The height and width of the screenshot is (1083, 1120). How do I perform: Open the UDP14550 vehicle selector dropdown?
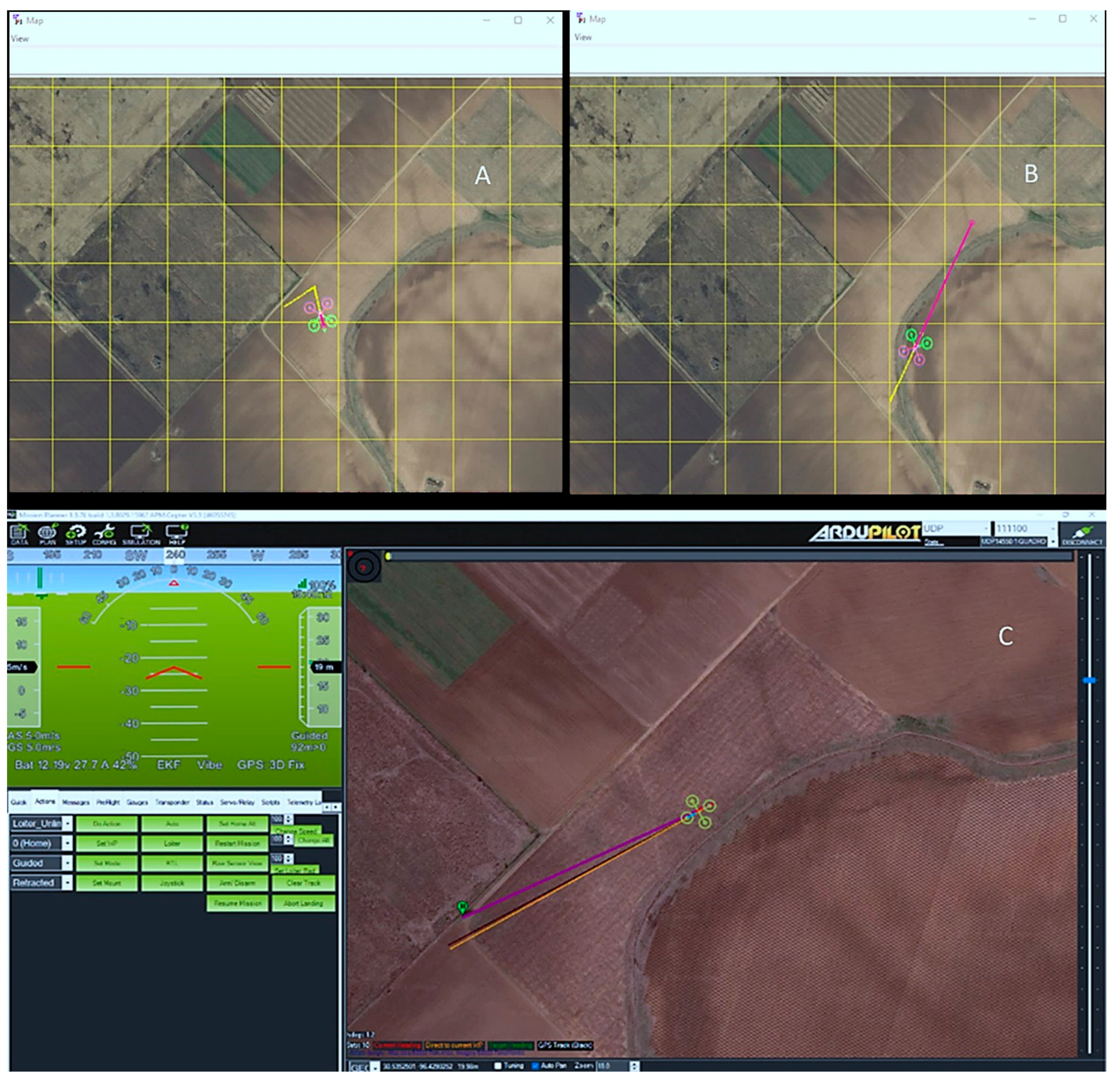tap(1053, 541)
